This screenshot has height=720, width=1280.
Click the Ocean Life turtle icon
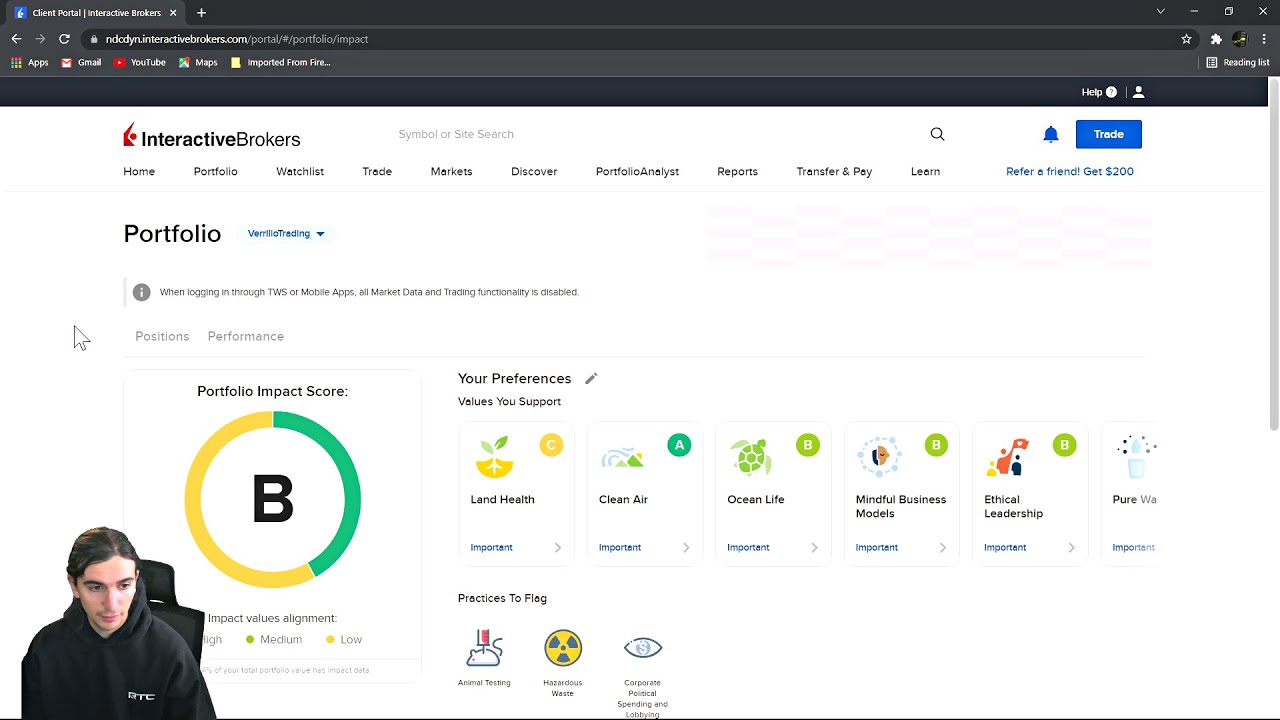(x=750, y=456)
